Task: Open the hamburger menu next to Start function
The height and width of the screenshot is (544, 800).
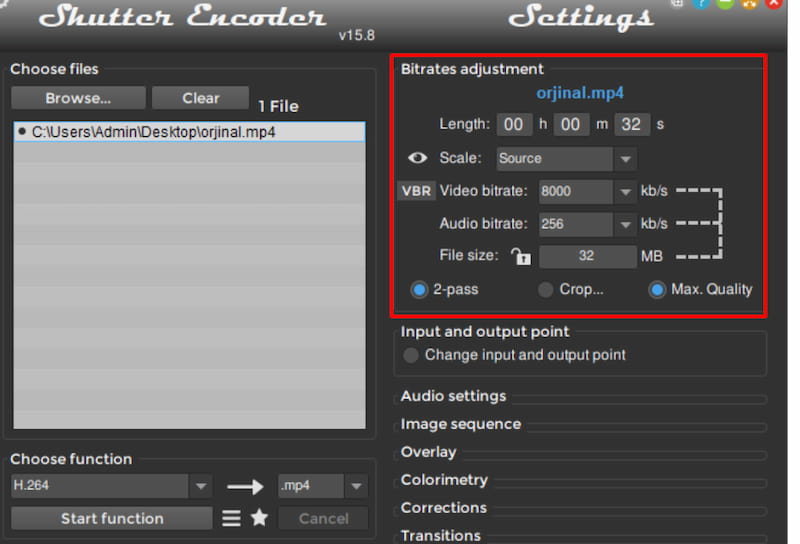Action: coord(231,518)
